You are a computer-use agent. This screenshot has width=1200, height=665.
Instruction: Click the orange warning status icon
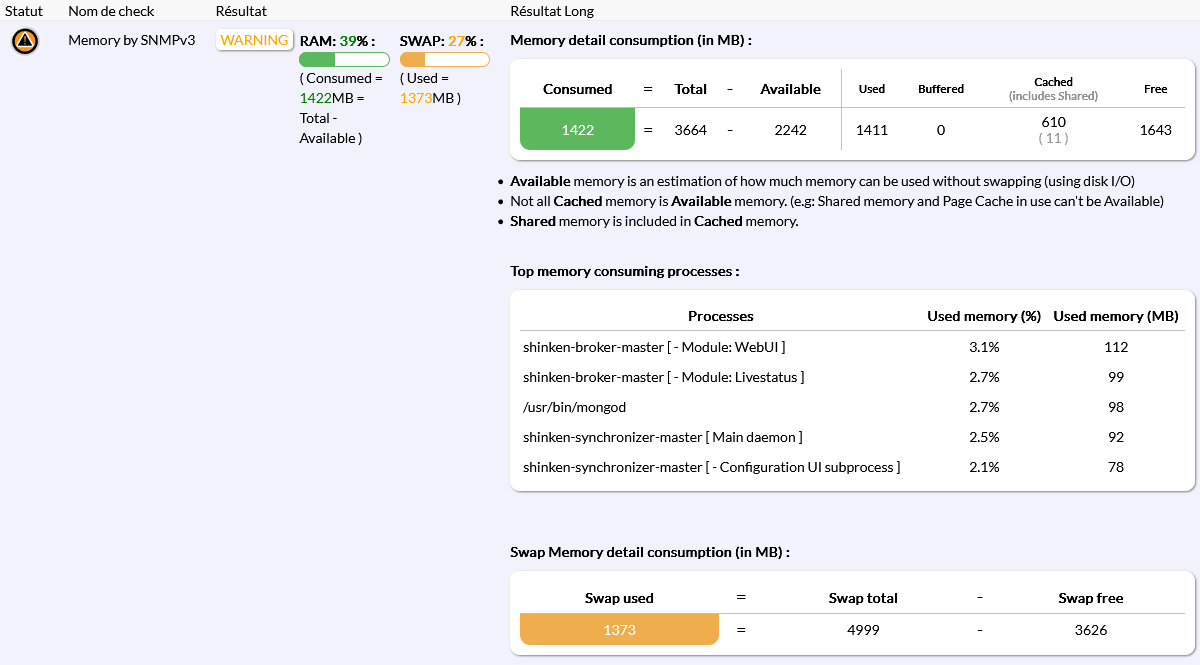25,42
